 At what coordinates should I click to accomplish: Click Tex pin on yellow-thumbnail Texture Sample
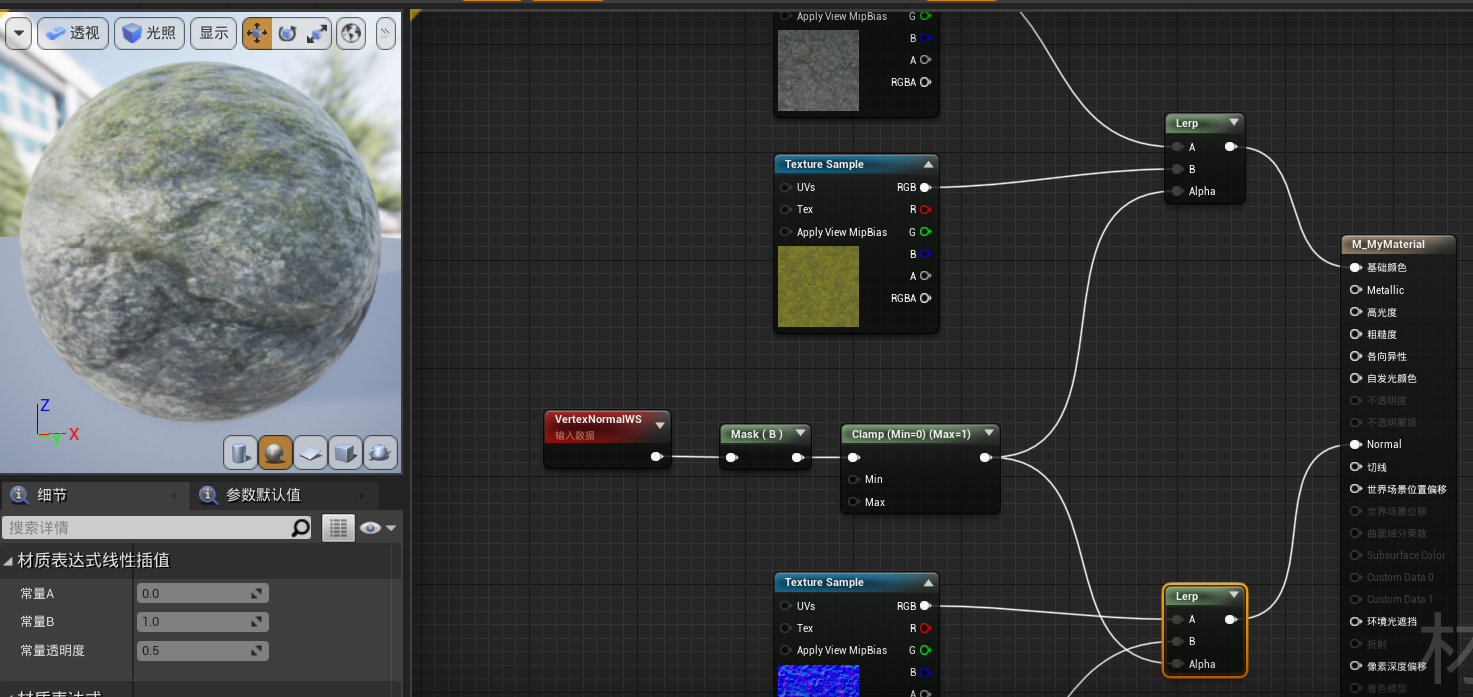coord(785,209)
